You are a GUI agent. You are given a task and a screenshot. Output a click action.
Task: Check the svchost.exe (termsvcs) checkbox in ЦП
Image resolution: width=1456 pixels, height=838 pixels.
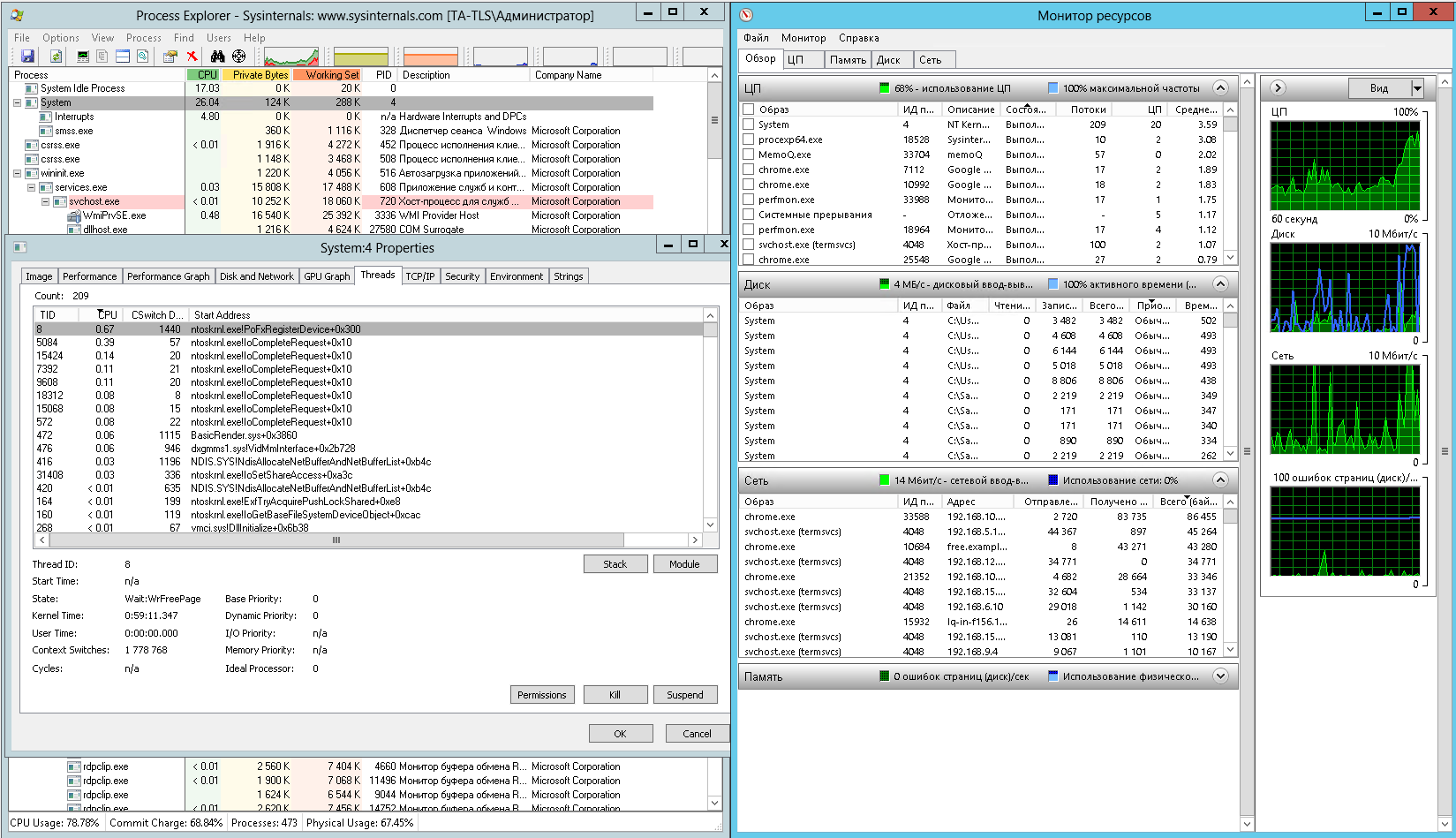click(x=749, y=245)
